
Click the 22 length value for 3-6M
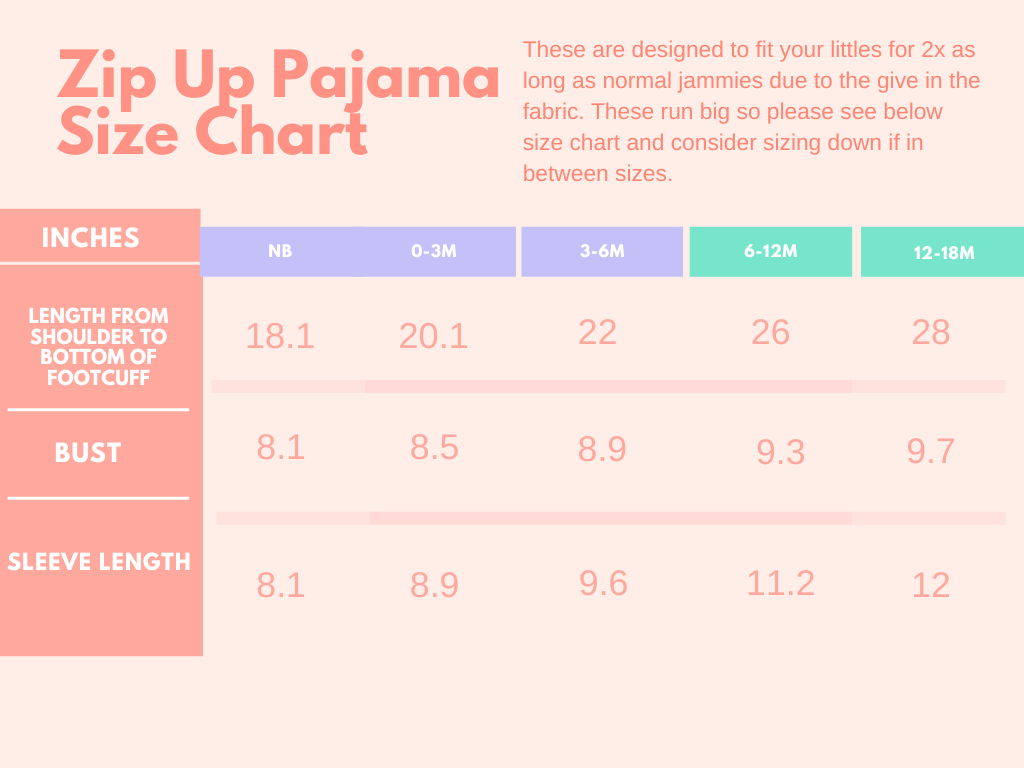click(597, 332)
